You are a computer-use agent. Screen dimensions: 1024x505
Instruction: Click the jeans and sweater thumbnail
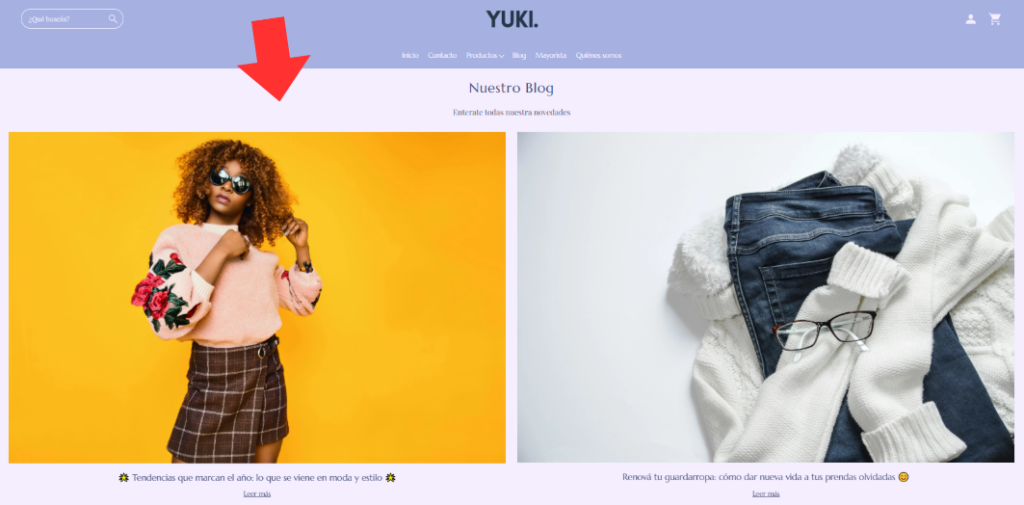(765, 297)
